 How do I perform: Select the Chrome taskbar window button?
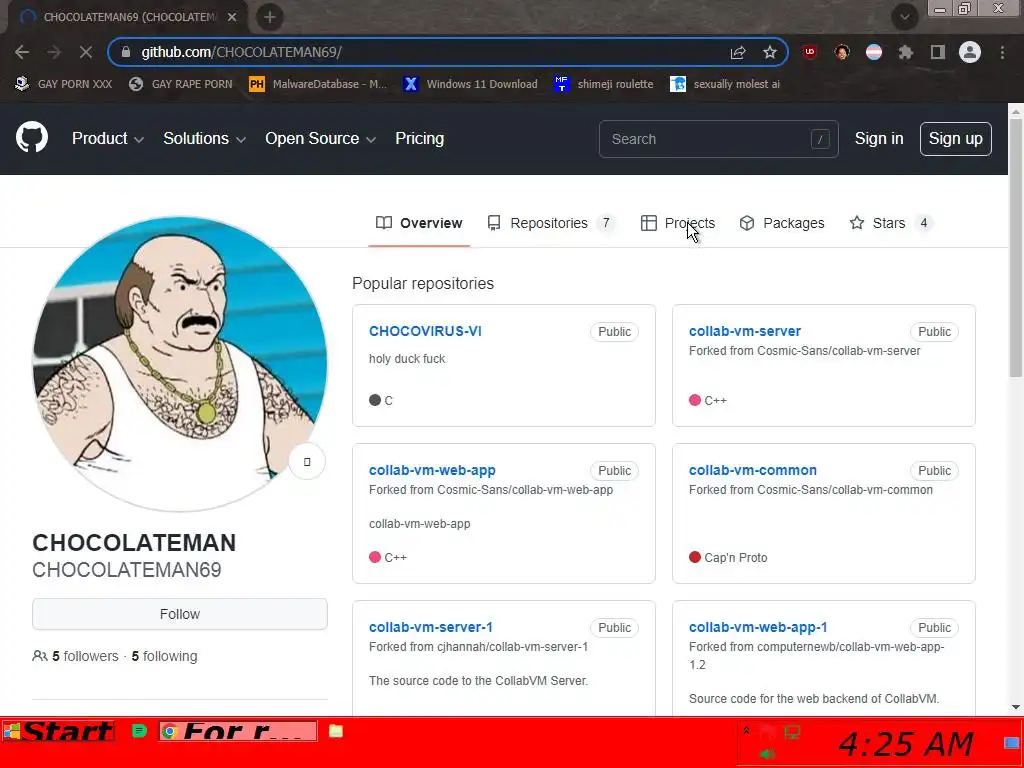click(238, 731)
